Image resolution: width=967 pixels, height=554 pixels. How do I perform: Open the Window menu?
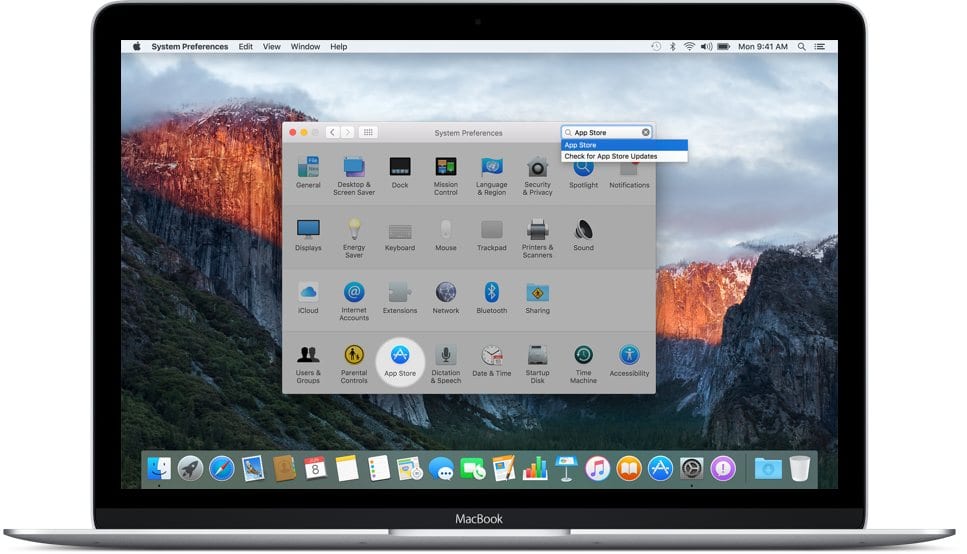point(305,46)
